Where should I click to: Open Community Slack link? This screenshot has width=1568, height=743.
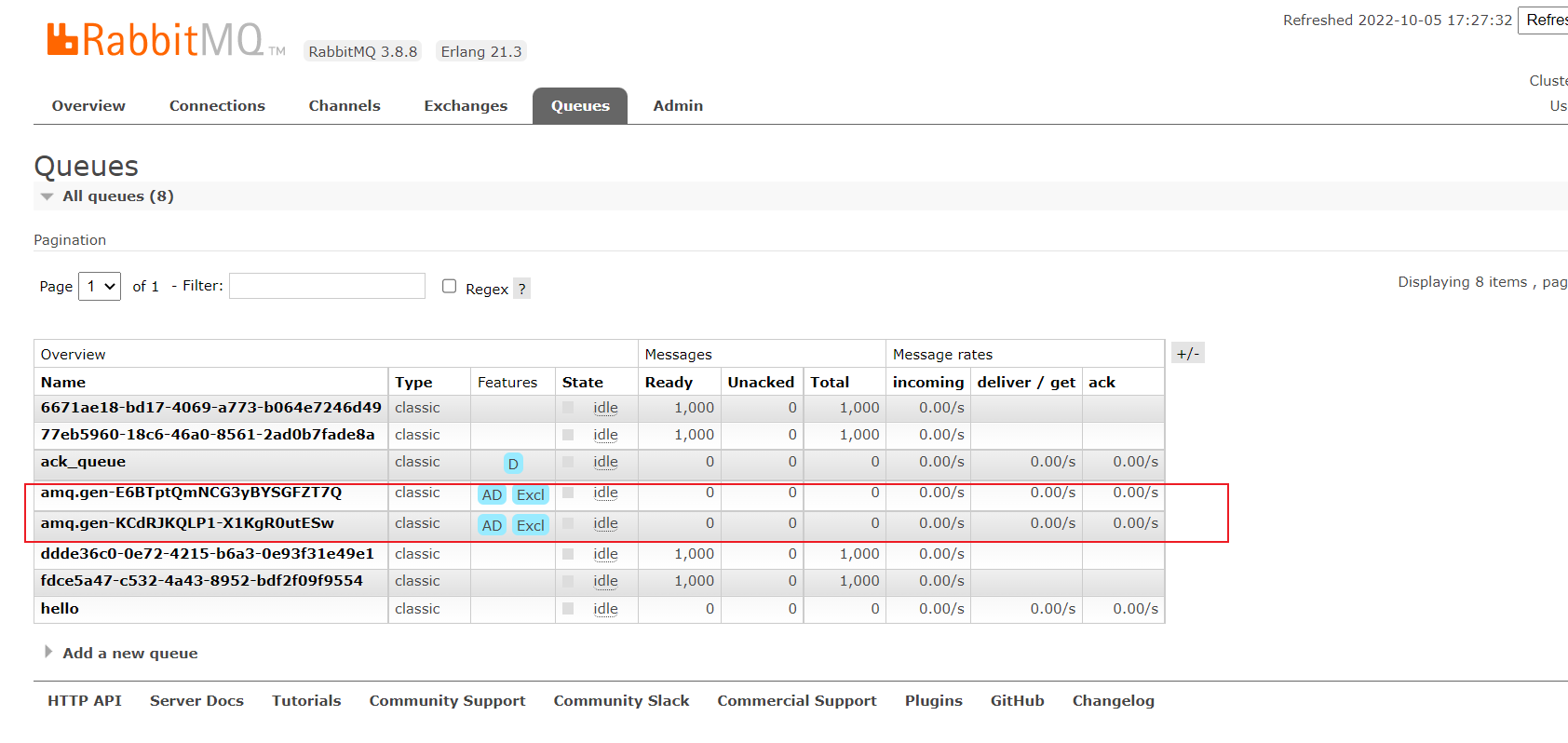tap(621, 700)
